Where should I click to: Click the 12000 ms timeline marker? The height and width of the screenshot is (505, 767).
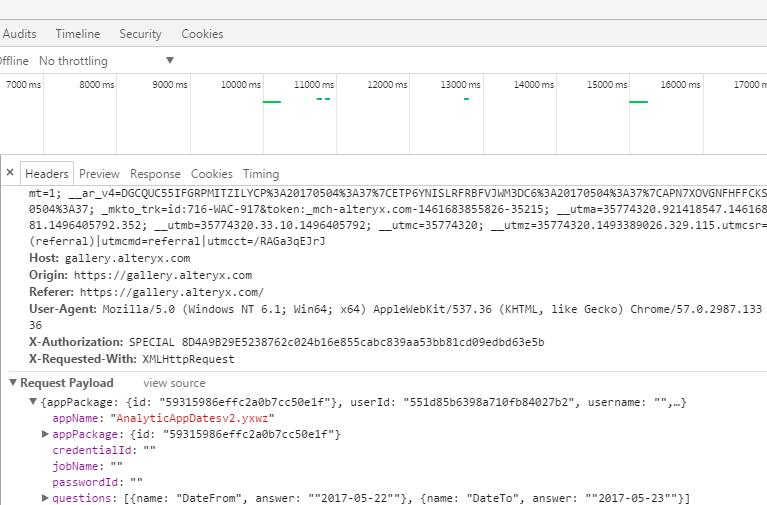coord(387,85)
